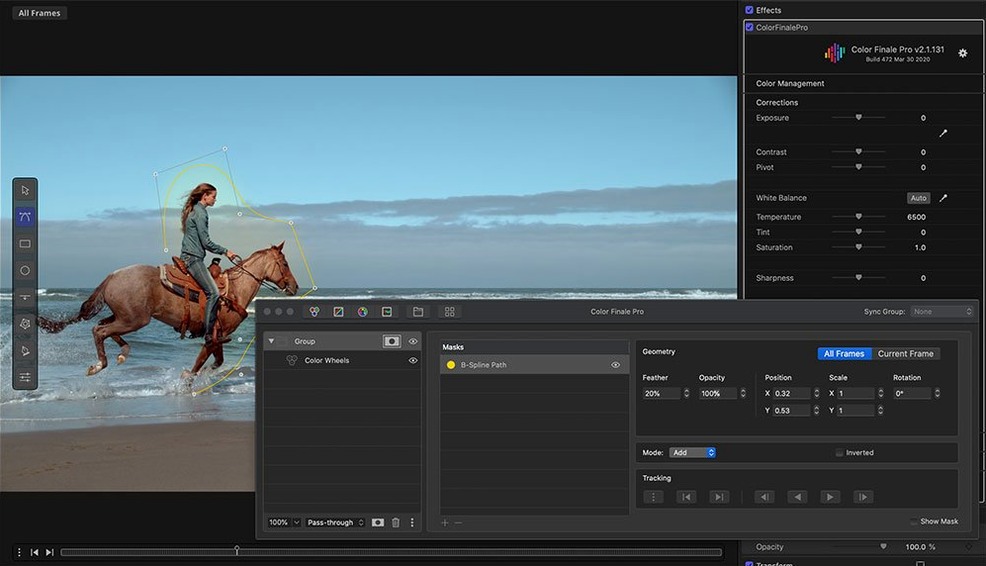Select the angle pen tool in mask toolbar
The width and height of the screenshot is (986, 566).
point(25,351)
